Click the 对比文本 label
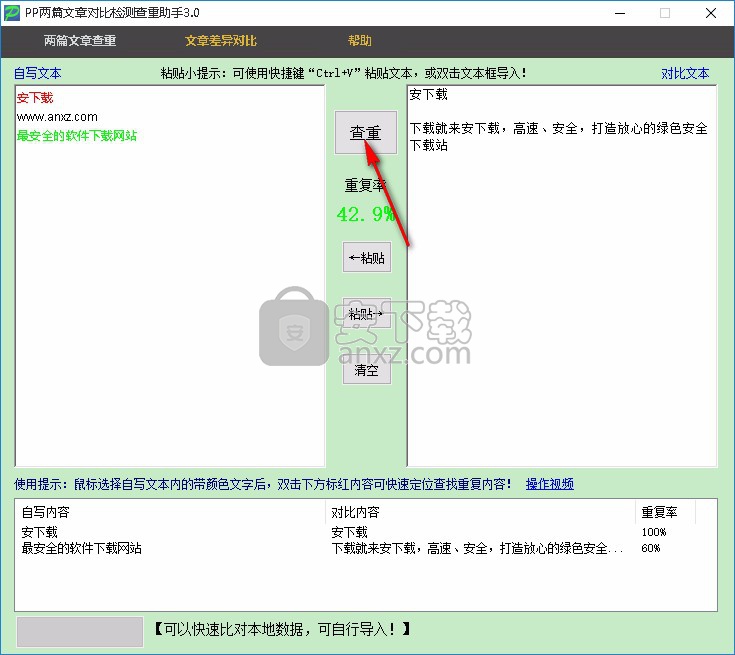The image size is (735, 655). [685, 73]
